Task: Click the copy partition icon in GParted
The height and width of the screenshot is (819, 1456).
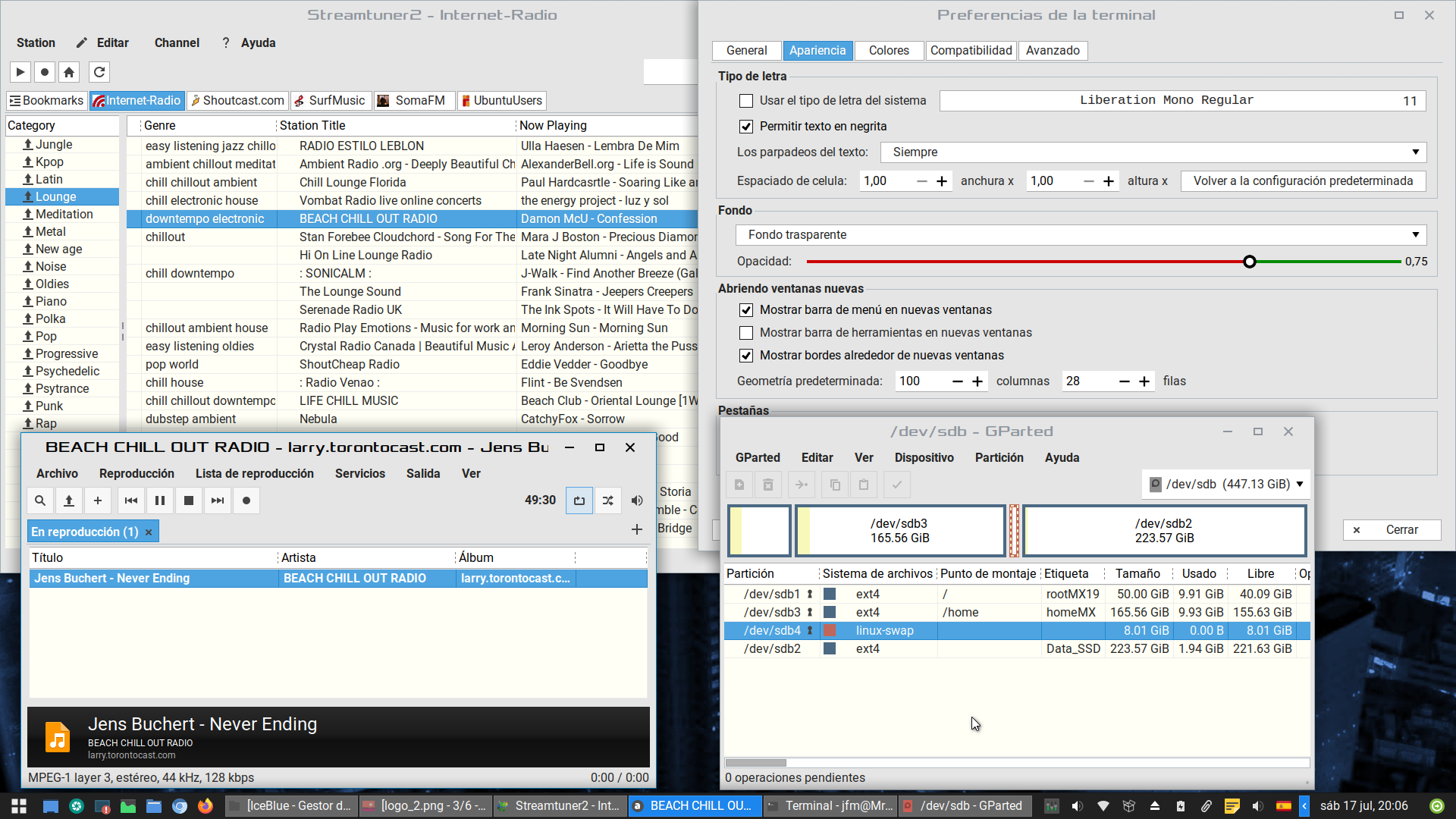Action: coord(835,485)
